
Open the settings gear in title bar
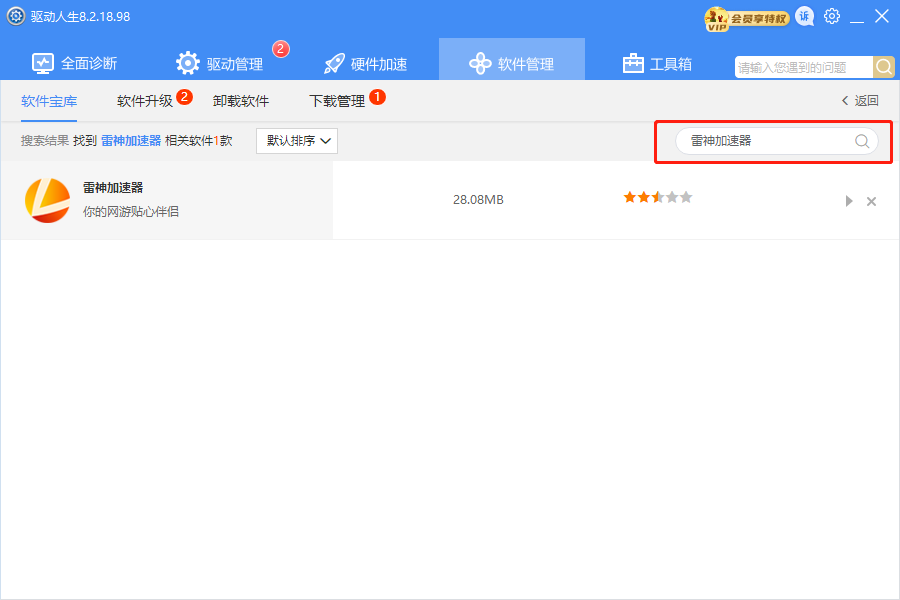coord(832,16)
